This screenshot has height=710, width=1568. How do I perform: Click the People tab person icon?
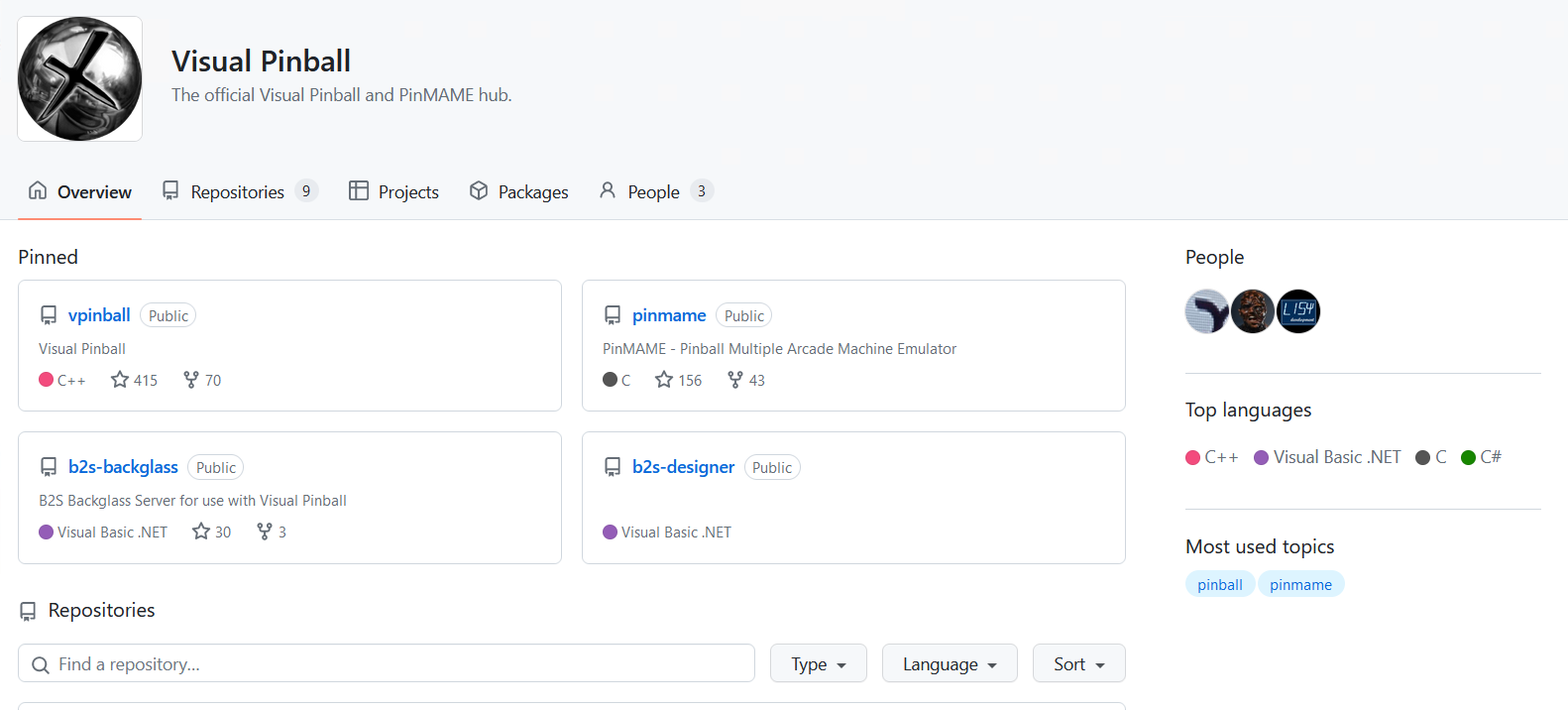[x=608, y=190]
